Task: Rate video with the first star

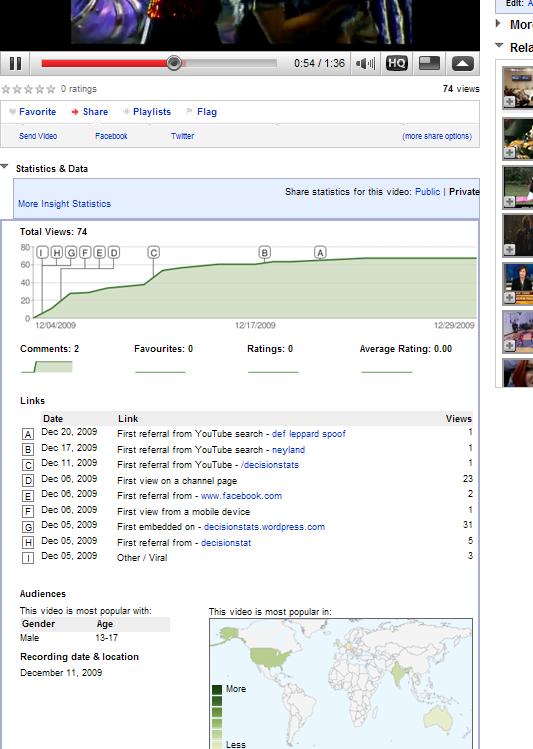Action: point(6,89)
